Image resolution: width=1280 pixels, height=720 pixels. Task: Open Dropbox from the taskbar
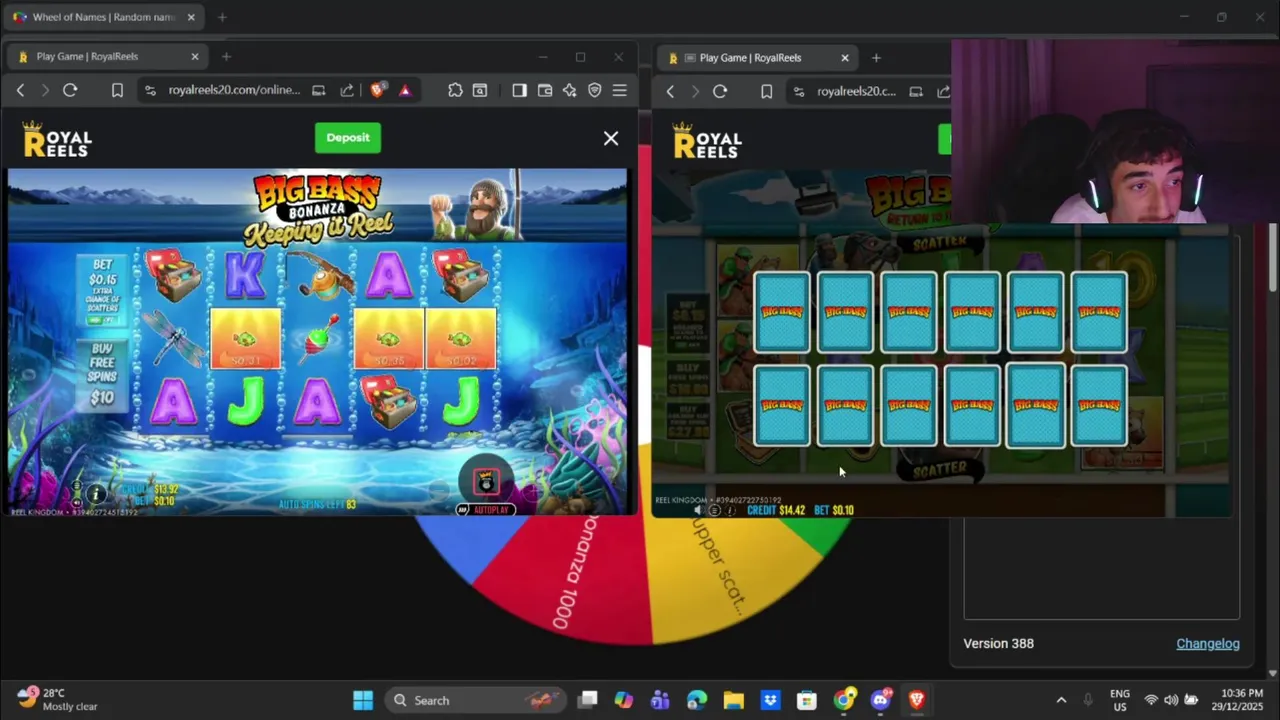pos(770,700)
